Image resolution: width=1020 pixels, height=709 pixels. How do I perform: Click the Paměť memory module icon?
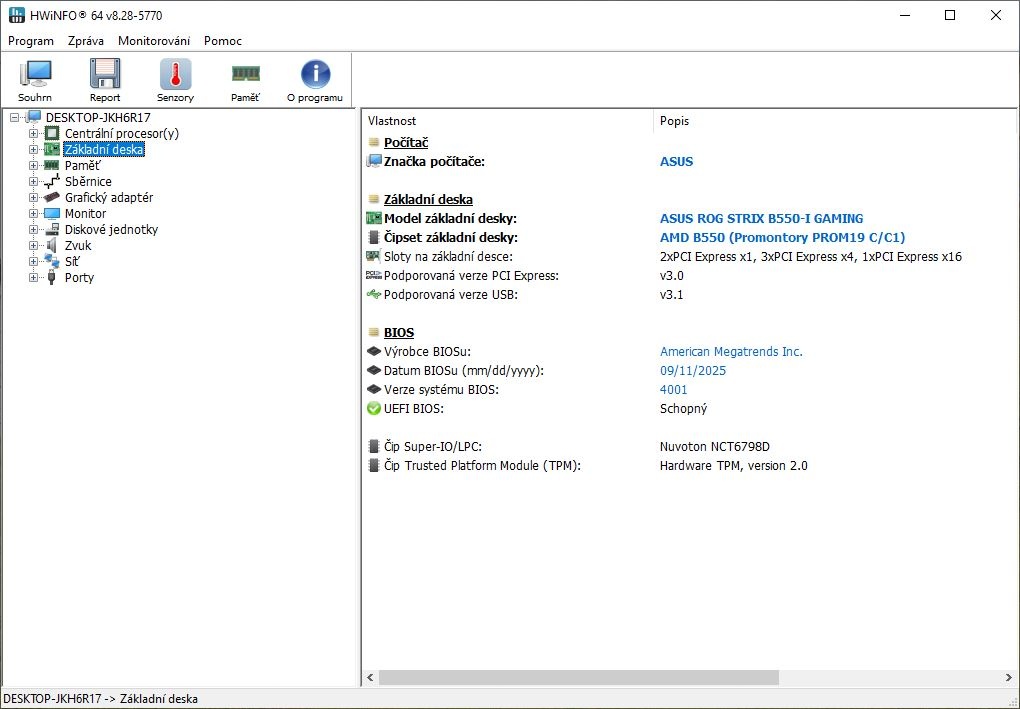[245, 80]
